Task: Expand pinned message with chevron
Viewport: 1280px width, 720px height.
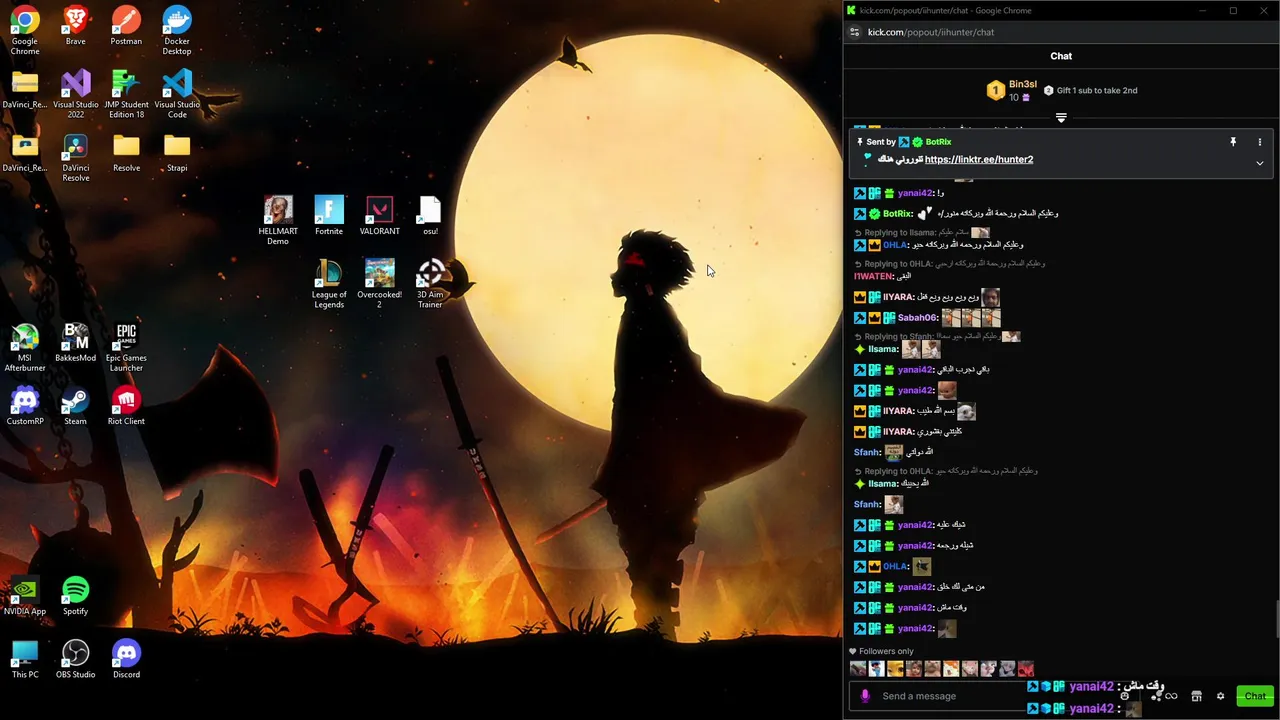Action: [1259, 163]
